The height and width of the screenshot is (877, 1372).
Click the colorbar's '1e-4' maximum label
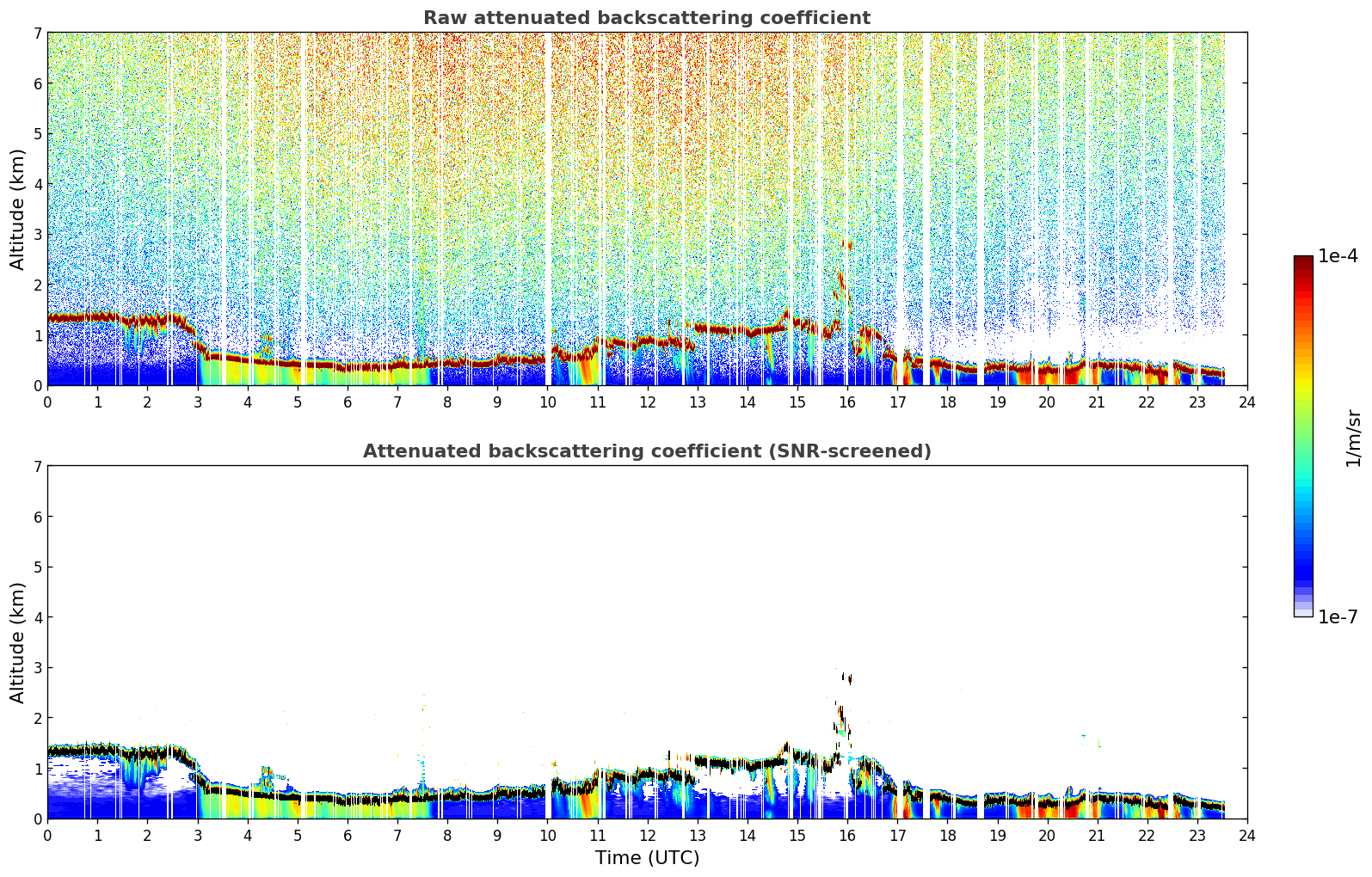1338,256
